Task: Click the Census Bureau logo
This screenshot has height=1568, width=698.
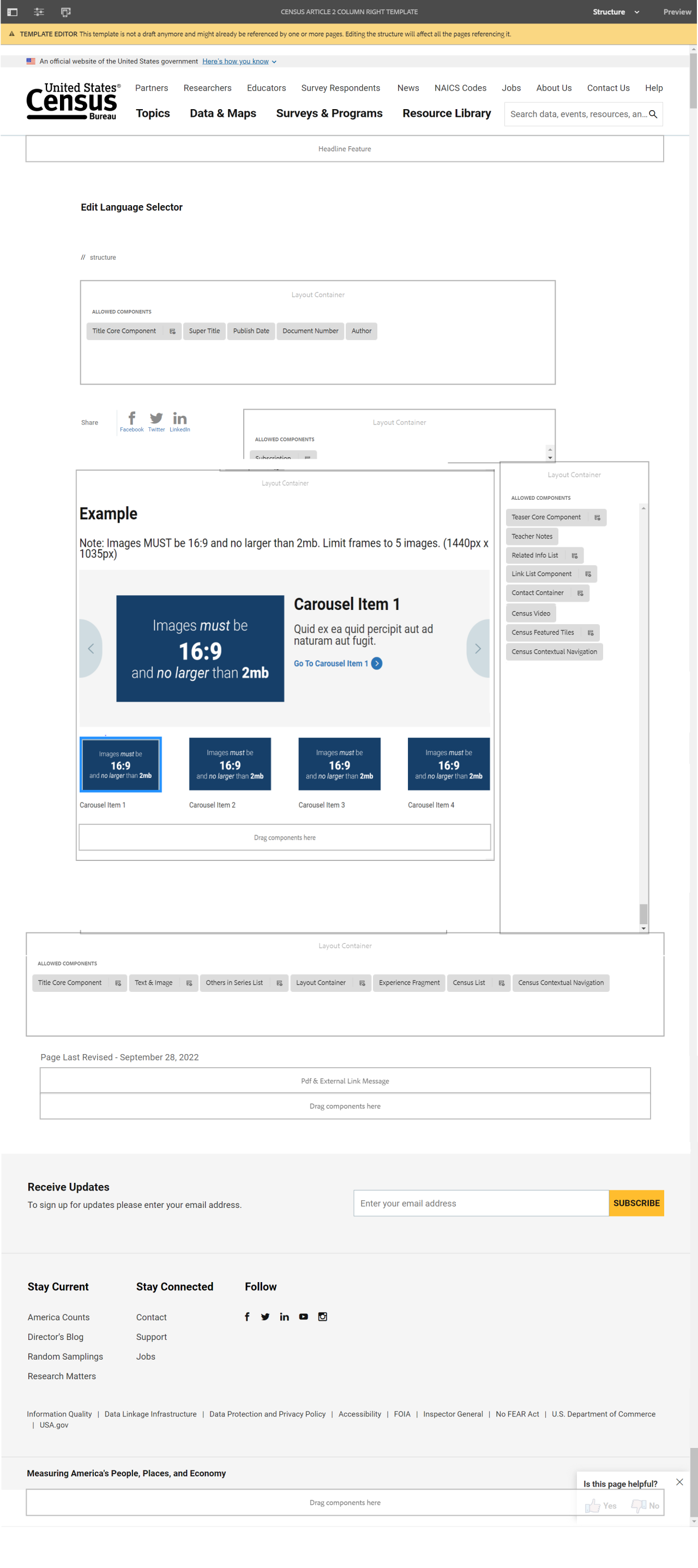Action: (73, 101)
